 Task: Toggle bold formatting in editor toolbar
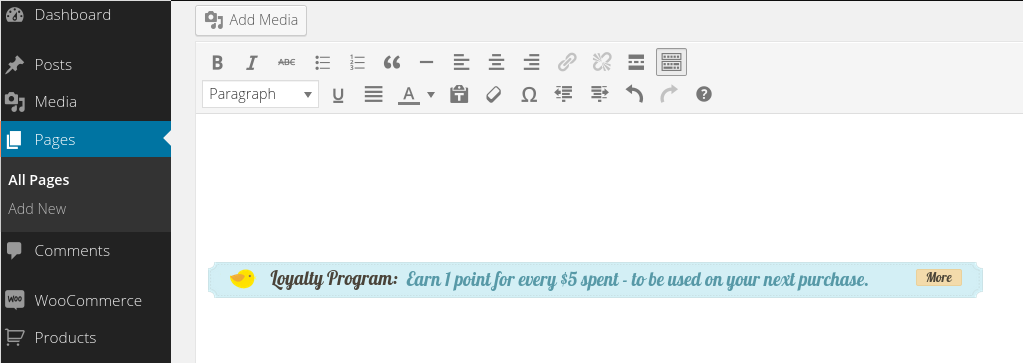[x=217, y=63]
